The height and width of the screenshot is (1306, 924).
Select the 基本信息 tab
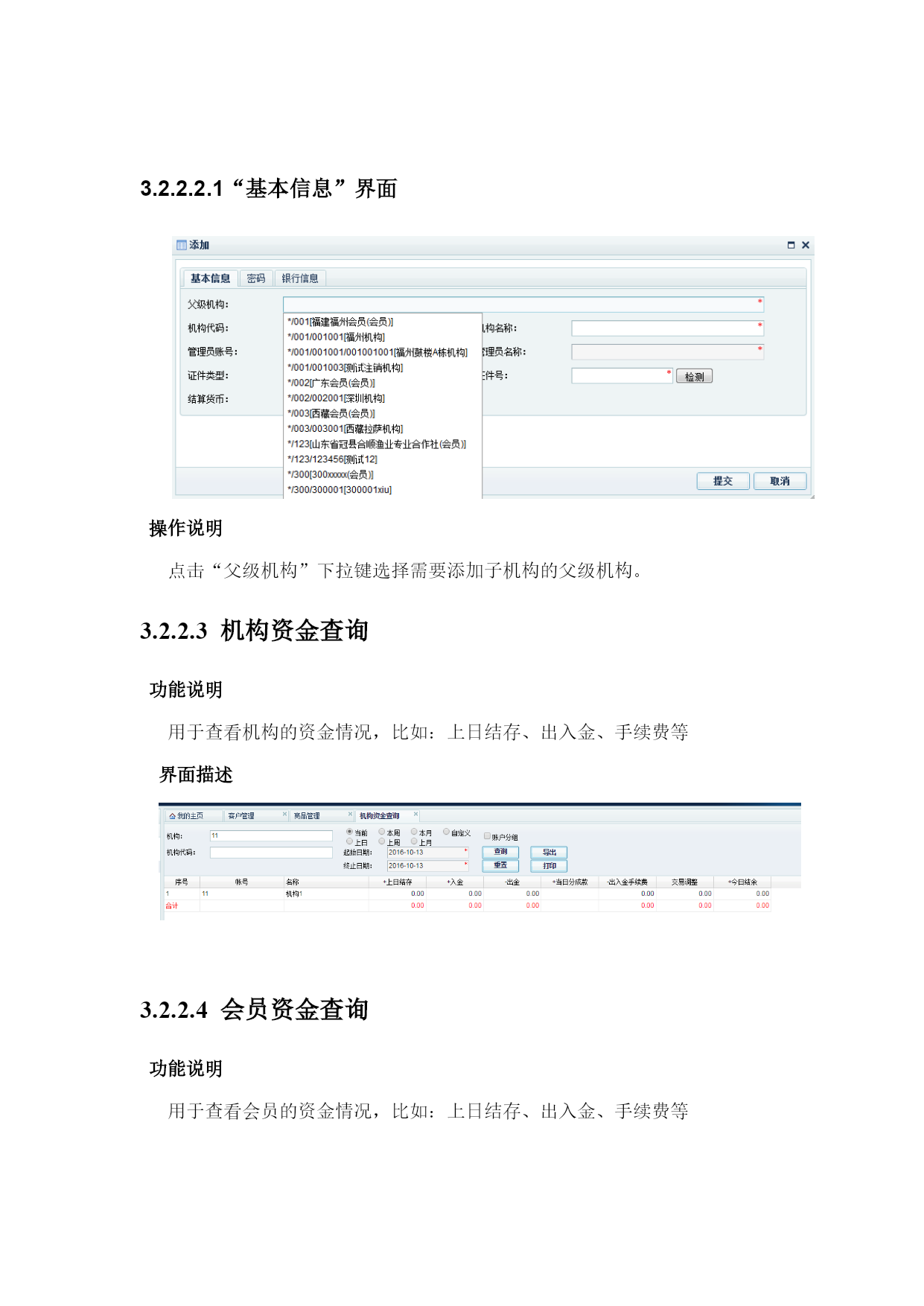[210, 278]
